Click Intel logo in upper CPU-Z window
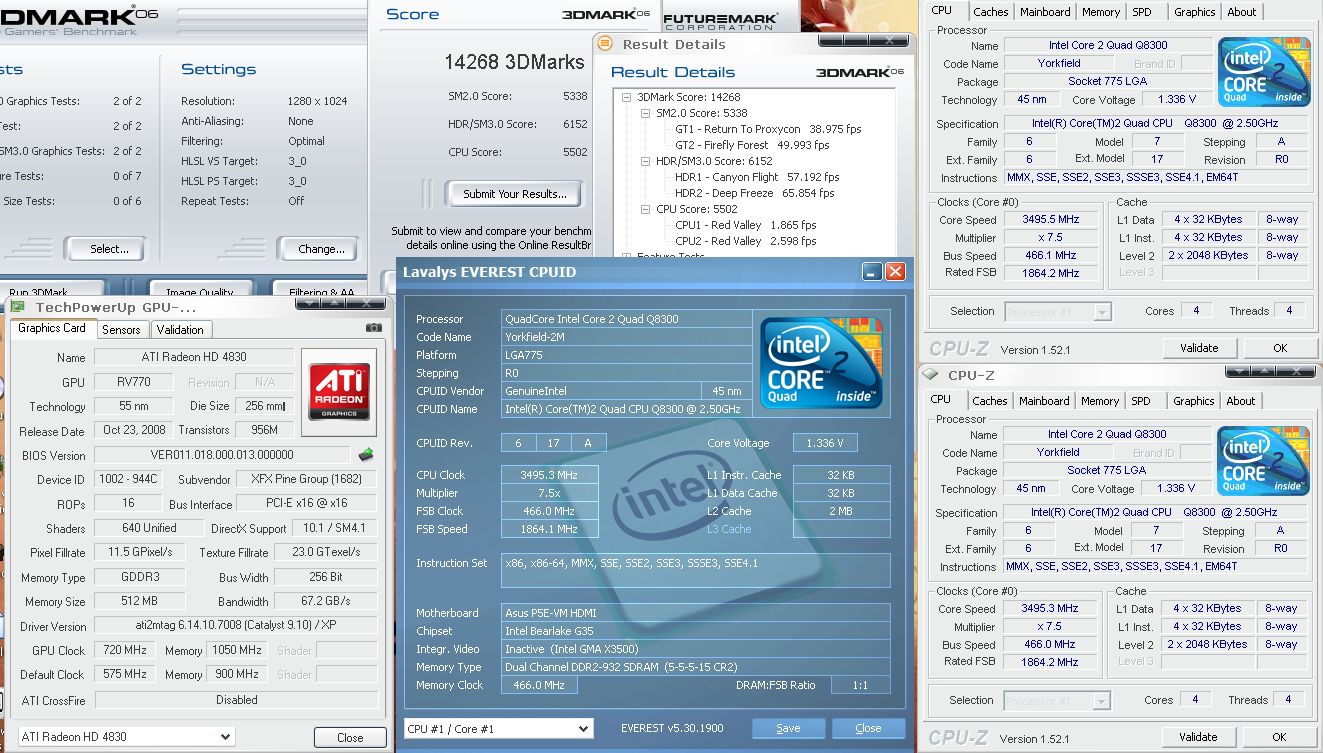1323x753 pixels. tap(1264, 71)
